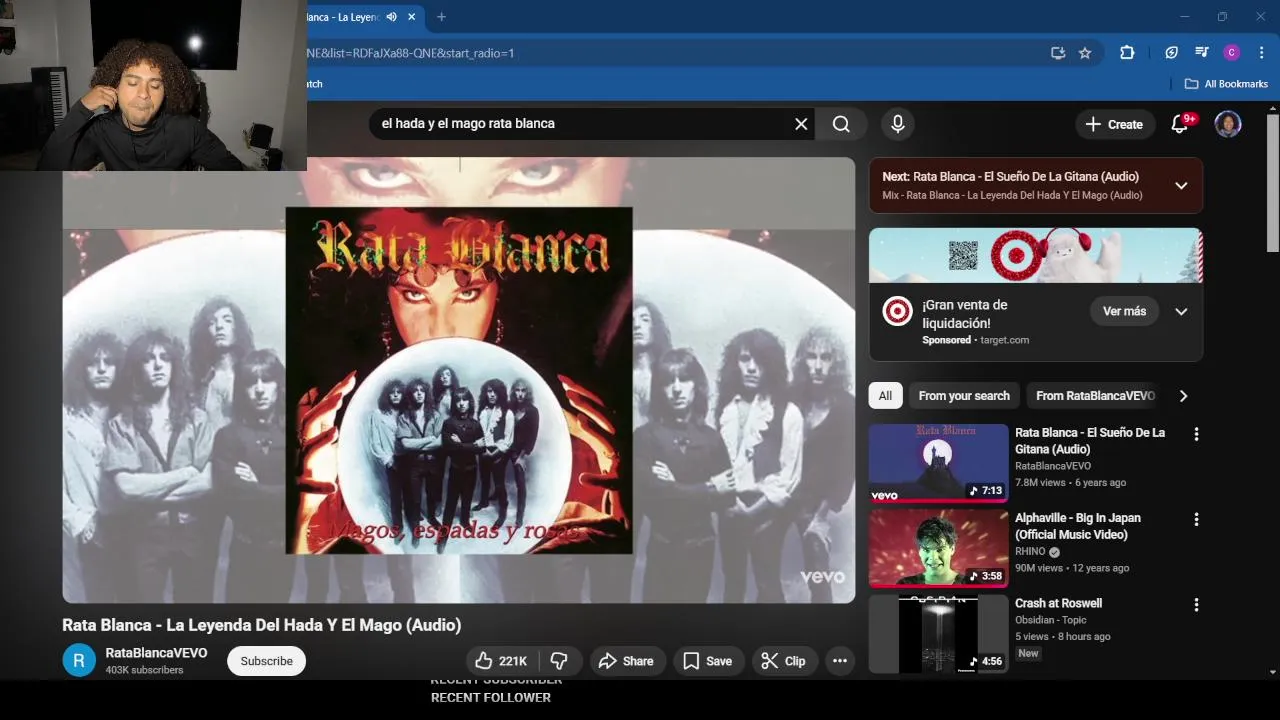Click the main video player
Image resolution: width=1280 pixels, height=720 pixels.
(x=459, y=380)
